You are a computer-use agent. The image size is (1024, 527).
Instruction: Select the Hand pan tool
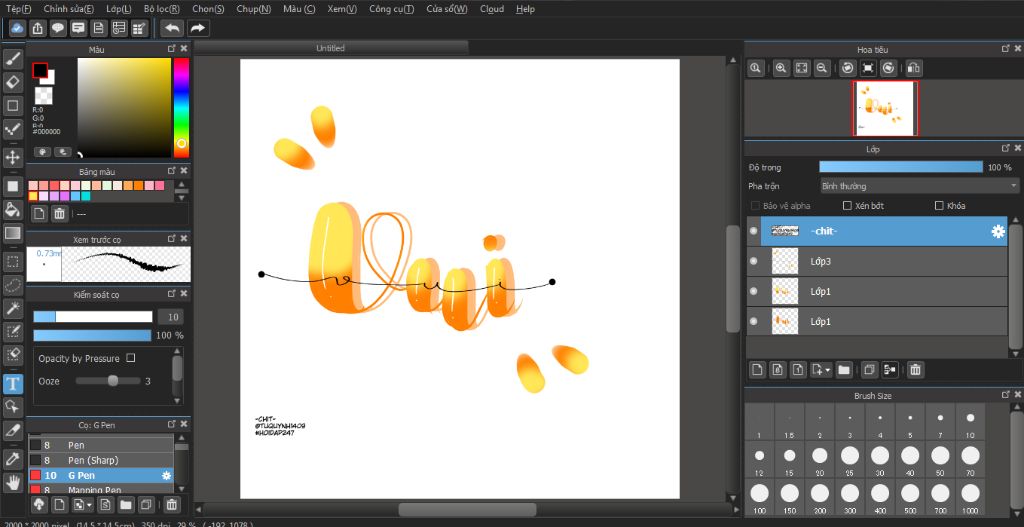(x=12, y=482)
